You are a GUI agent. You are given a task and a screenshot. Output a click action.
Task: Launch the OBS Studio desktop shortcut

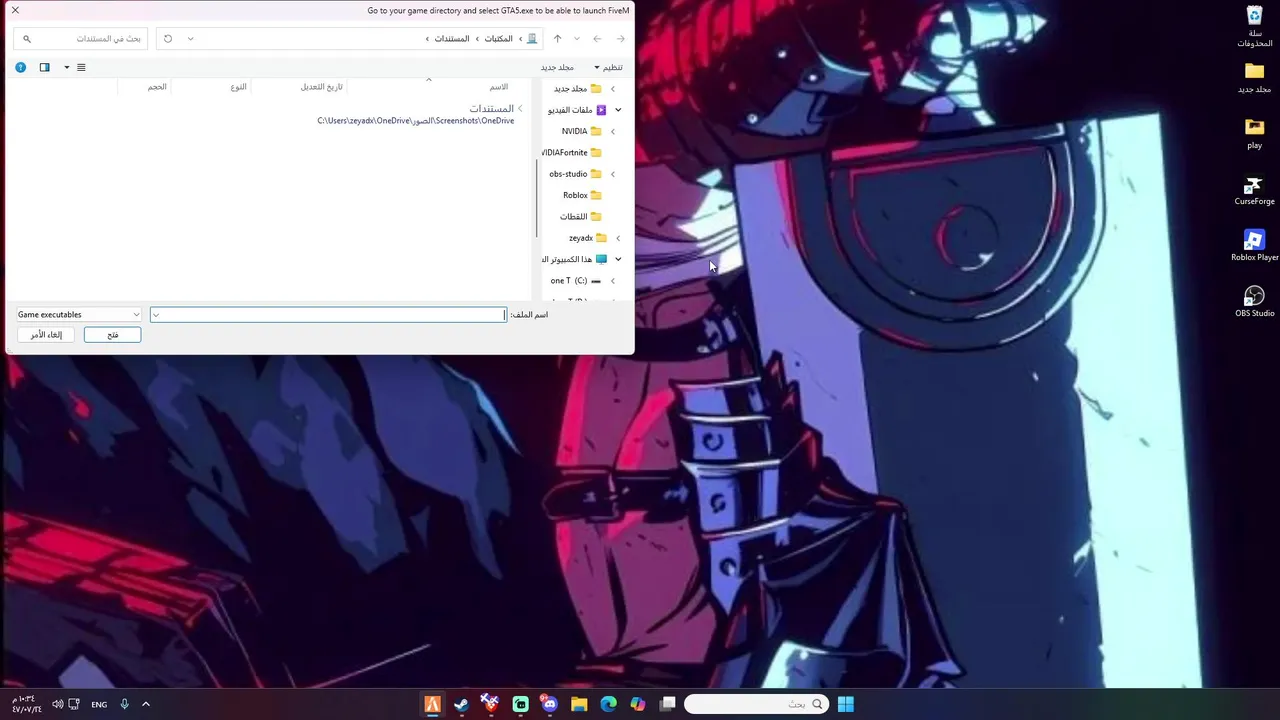(x=1254, y=302)
